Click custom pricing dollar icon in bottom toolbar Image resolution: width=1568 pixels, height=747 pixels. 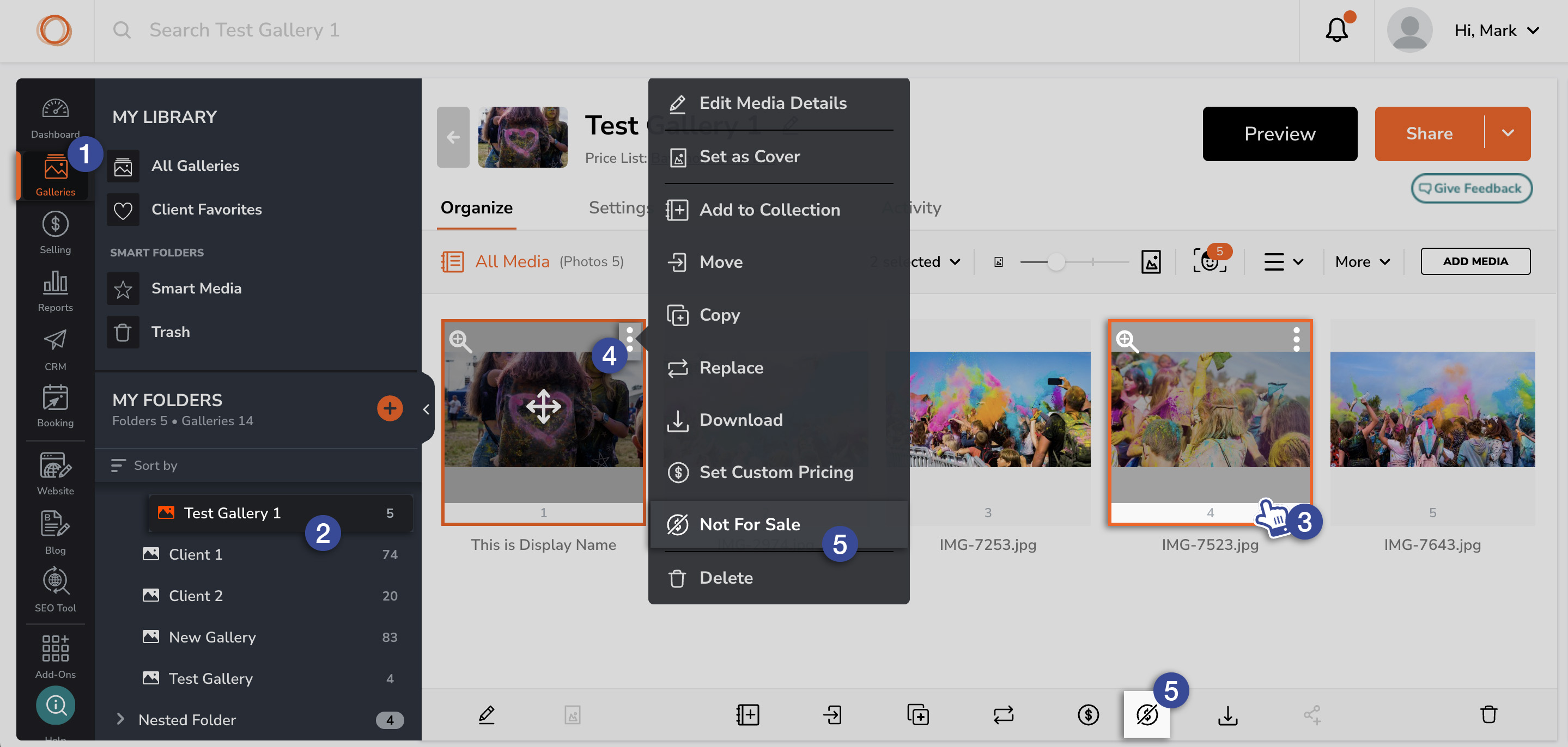pos(1088,714)
